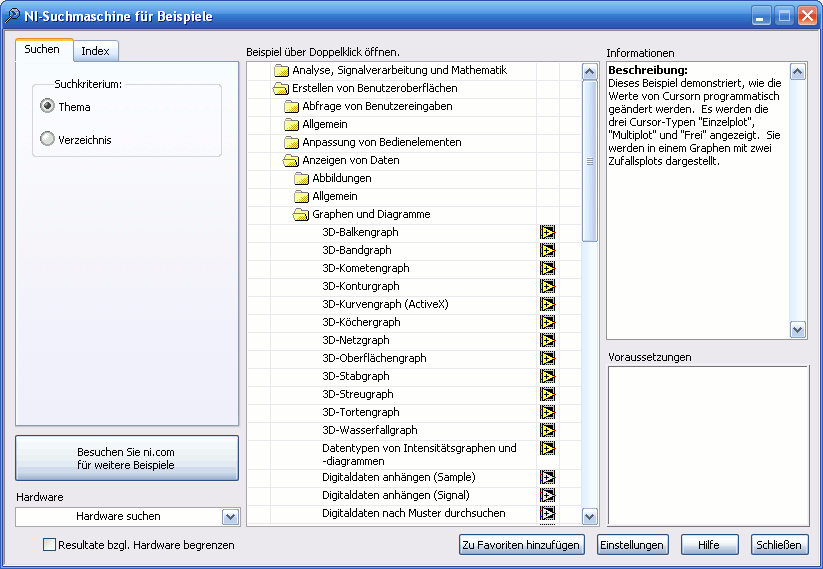Click the example list's scrollbar thumb
This screenshot has height=569, width=823.
(x=590, y=161)
